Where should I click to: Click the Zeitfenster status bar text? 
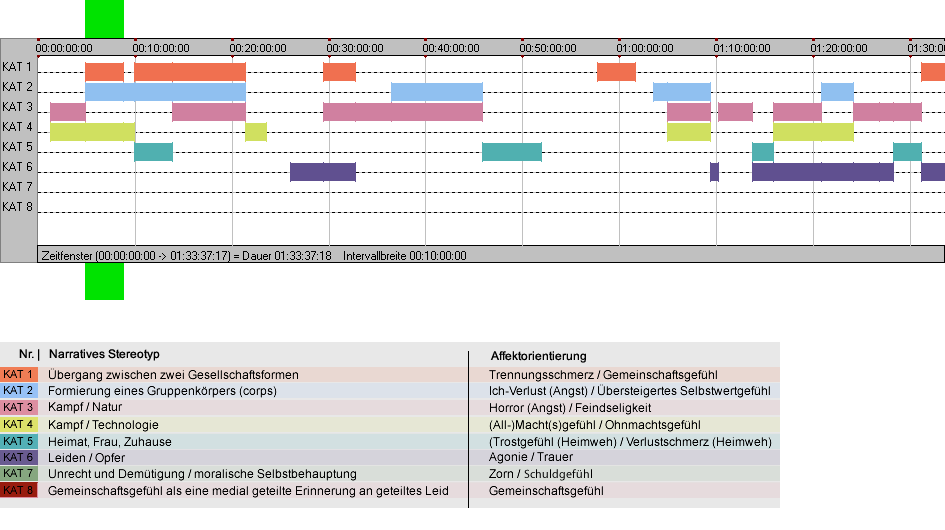pyautogui.click(x=186, y=256)
